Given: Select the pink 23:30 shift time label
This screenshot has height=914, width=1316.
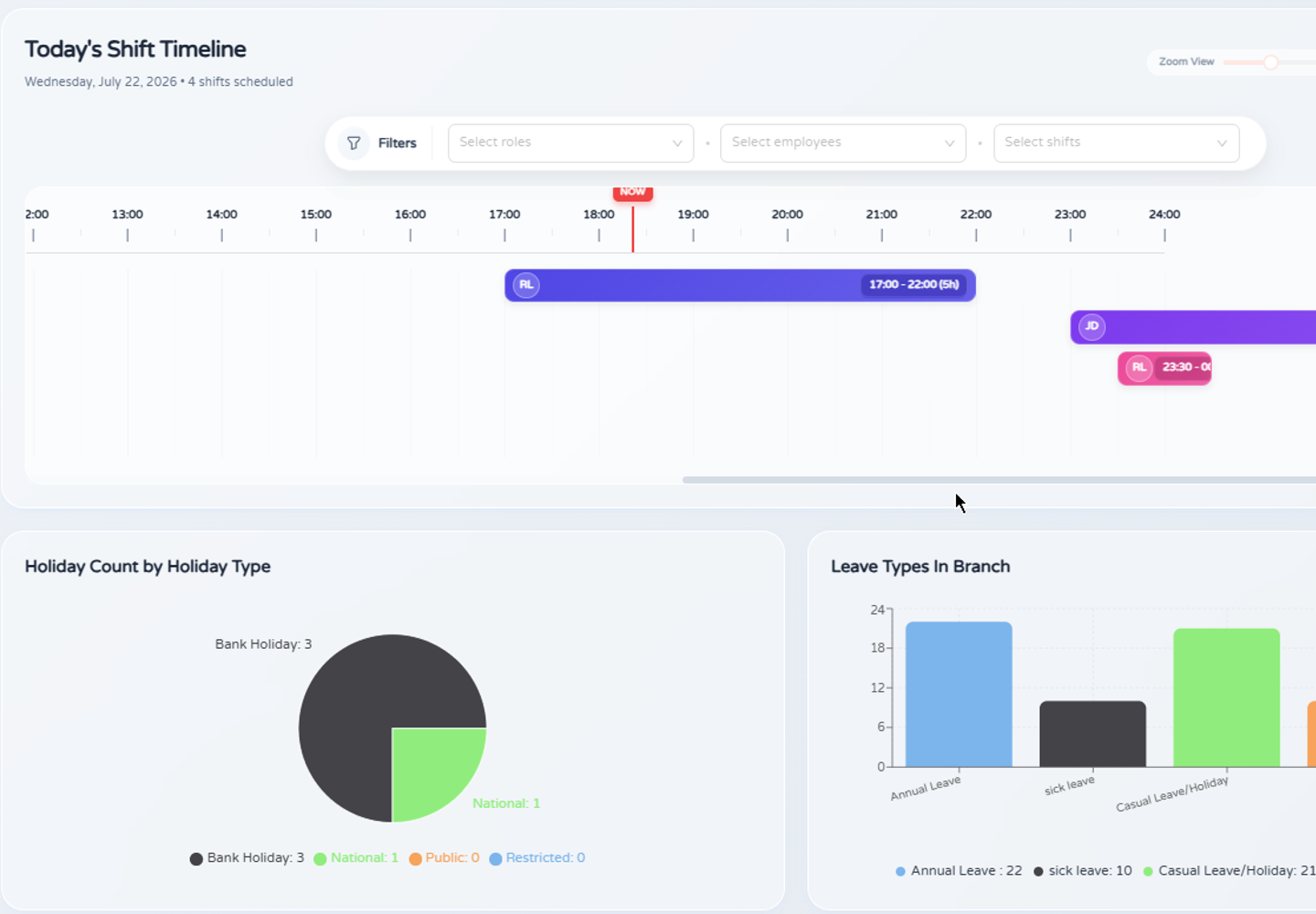Looking at the screenshot, I should 1184,367.
